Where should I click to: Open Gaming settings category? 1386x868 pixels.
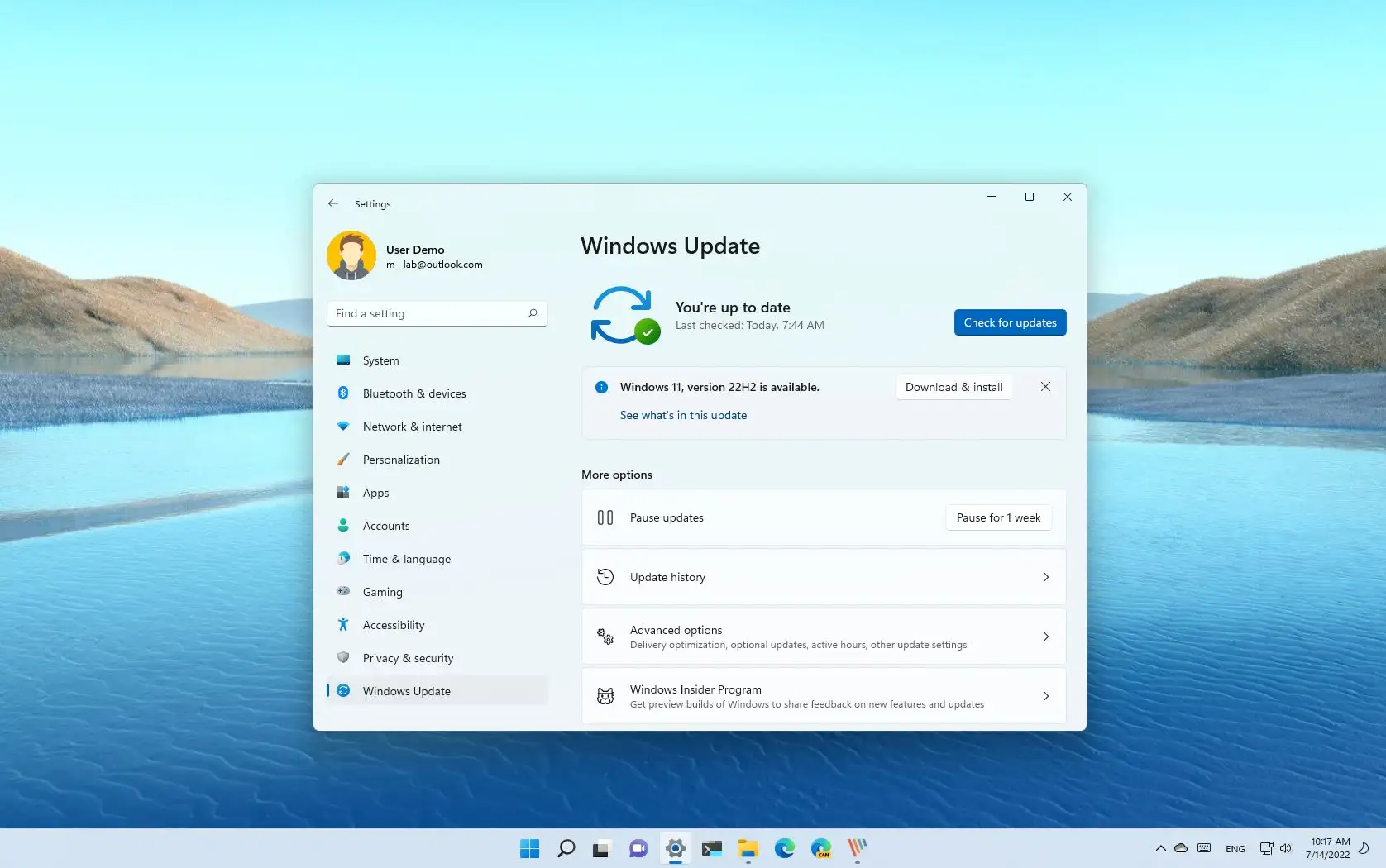point(437,592)
